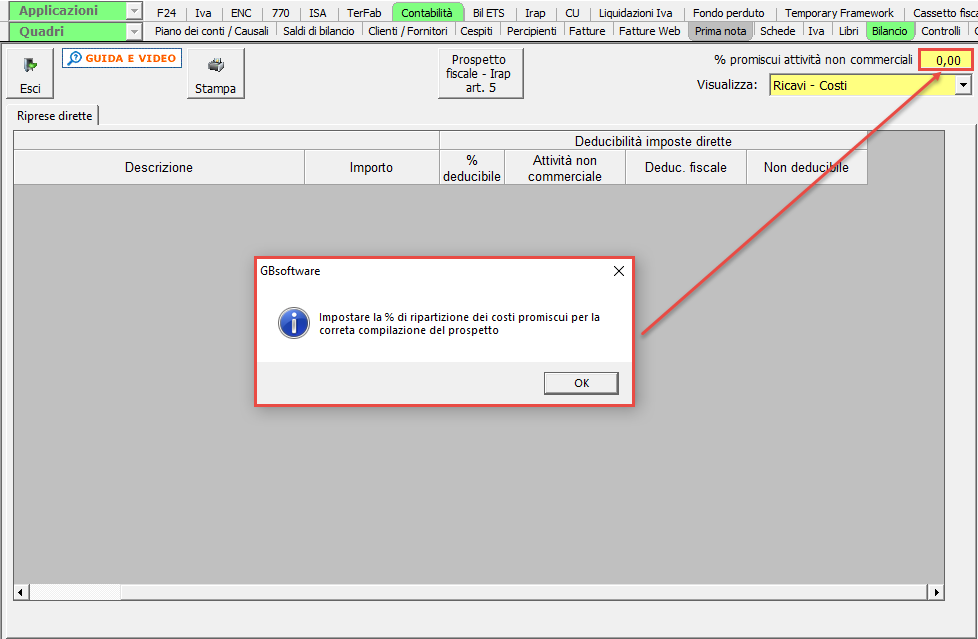Expand the Visualizza Ricavi - Costi dropdown
The height and width of the screenshot is (639, 978).
click(x=963, y=86)
